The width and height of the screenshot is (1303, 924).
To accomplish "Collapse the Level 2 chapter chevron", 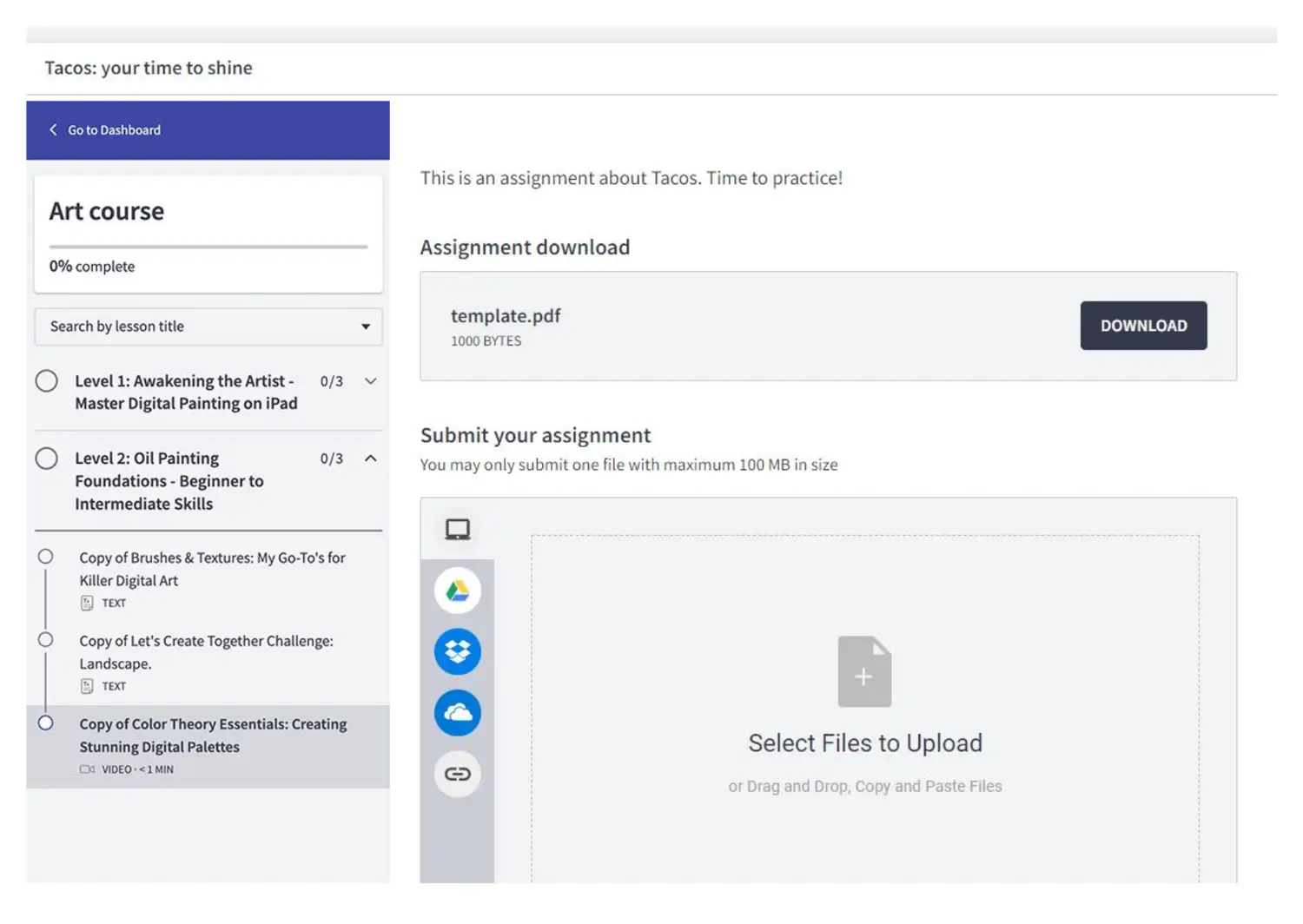I will [x=371, y=459].
